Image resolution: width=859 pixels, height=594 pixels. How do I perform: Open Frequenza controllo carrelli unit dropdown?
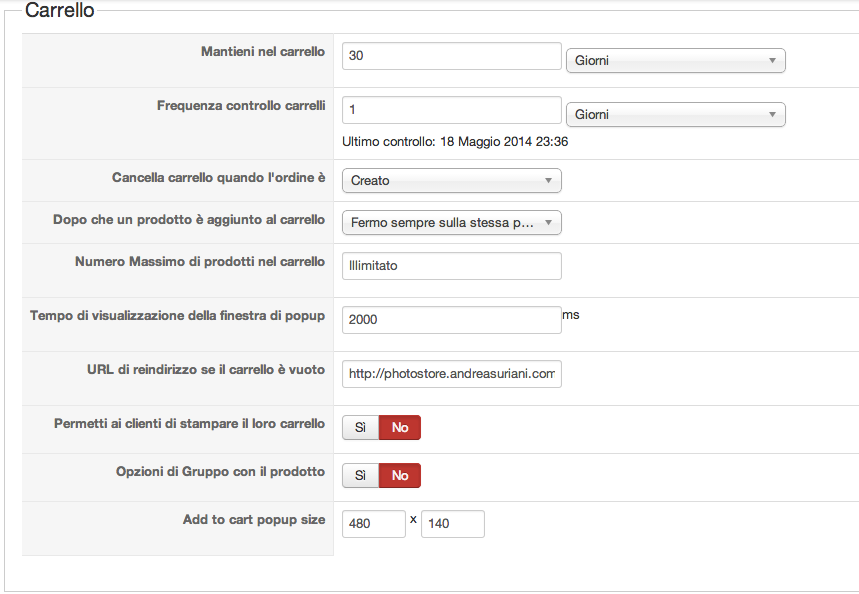pos(675,115)
